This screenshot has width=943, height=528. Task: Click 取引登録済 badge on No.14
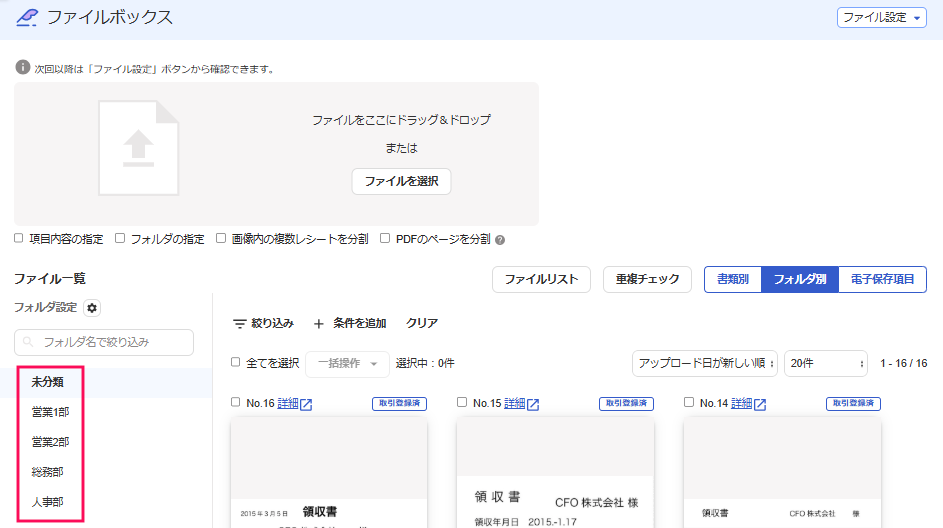tap(853, 404)
